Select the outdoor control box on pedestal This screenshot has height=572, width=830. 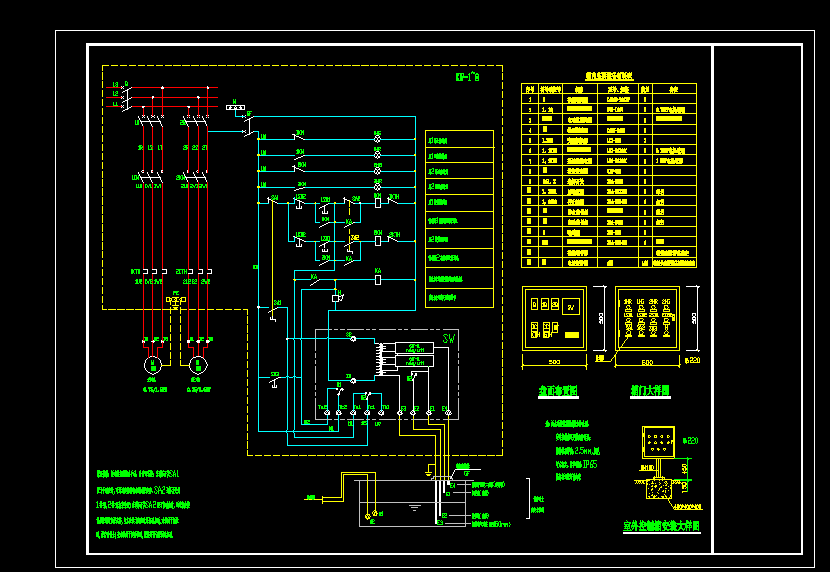[658, 442]
